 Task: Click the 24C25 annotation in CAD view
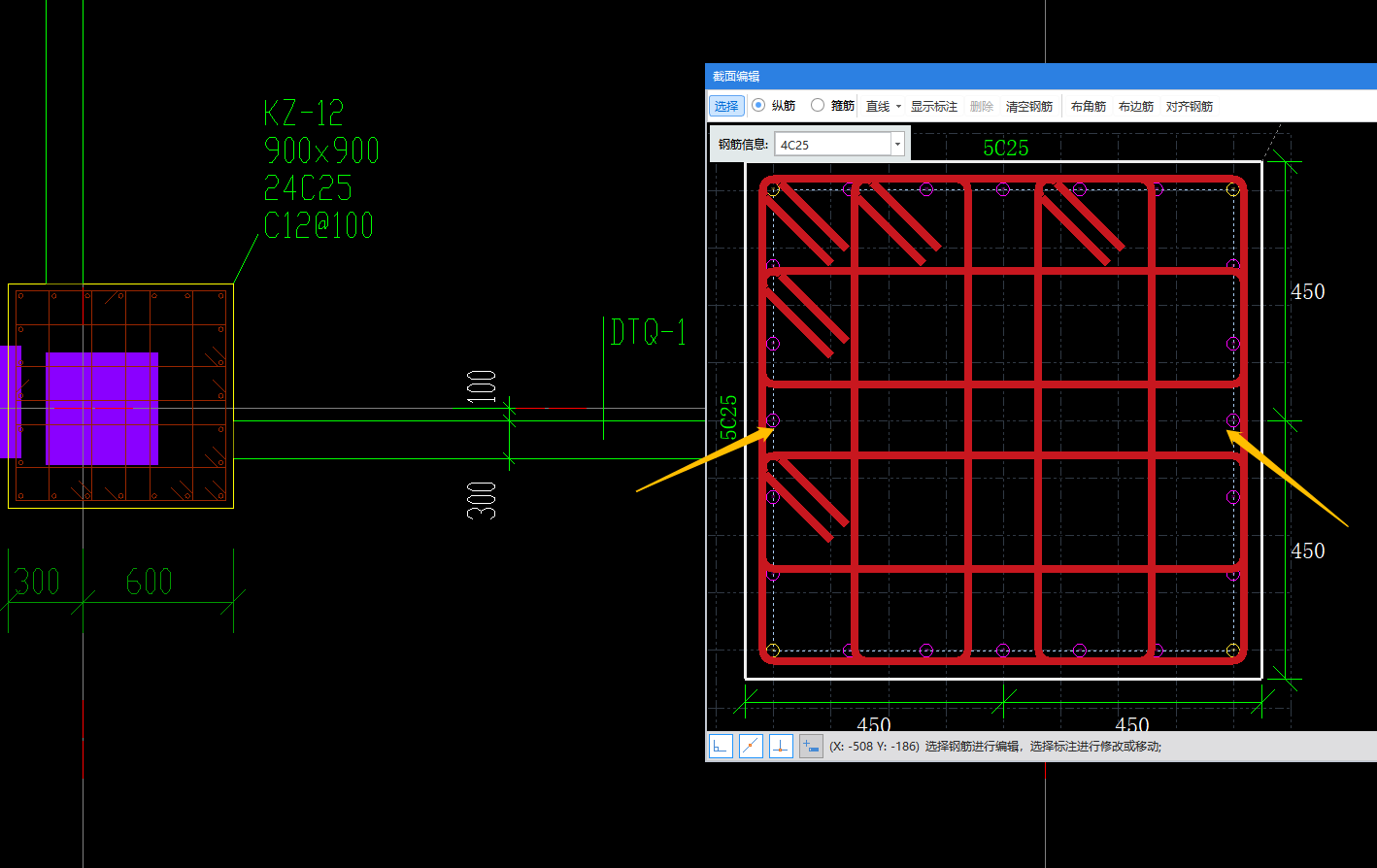[308, 187]
